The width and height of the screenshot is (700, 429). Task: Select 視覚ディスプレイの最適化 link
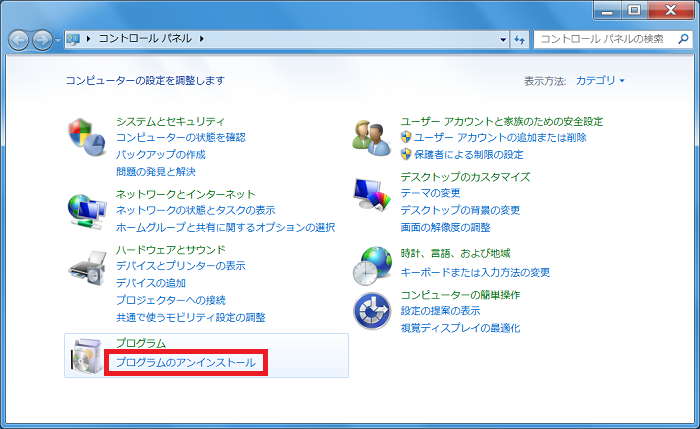point(460,328)
